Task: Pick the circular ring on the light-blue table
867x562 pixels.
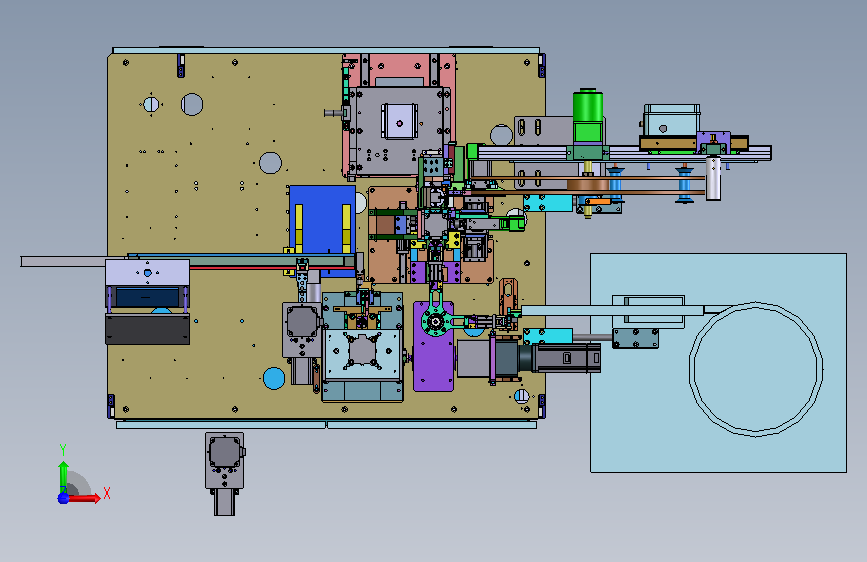Action: click(756, 370)
